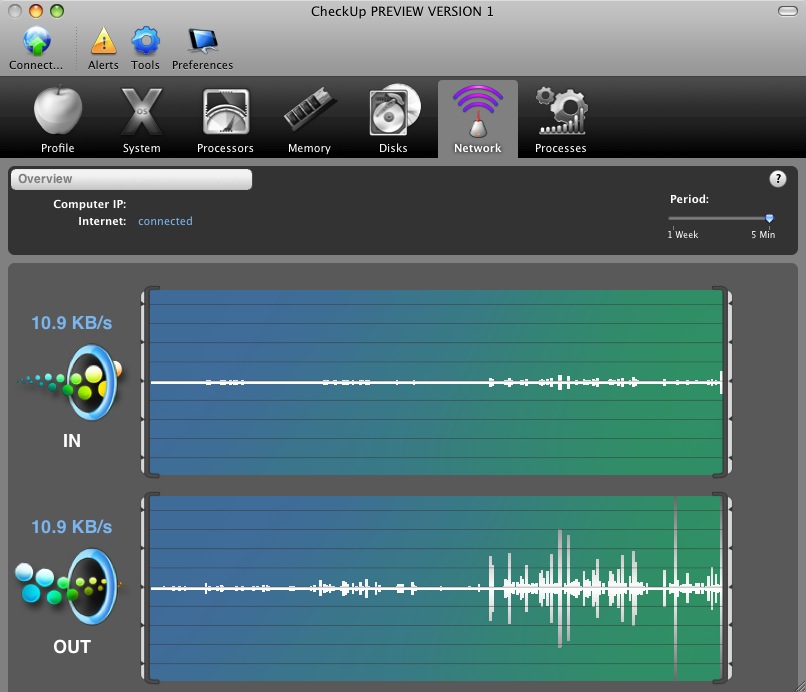
Task: Click the Connect globe icon in toolbar
Action: [x=36, y=42]
